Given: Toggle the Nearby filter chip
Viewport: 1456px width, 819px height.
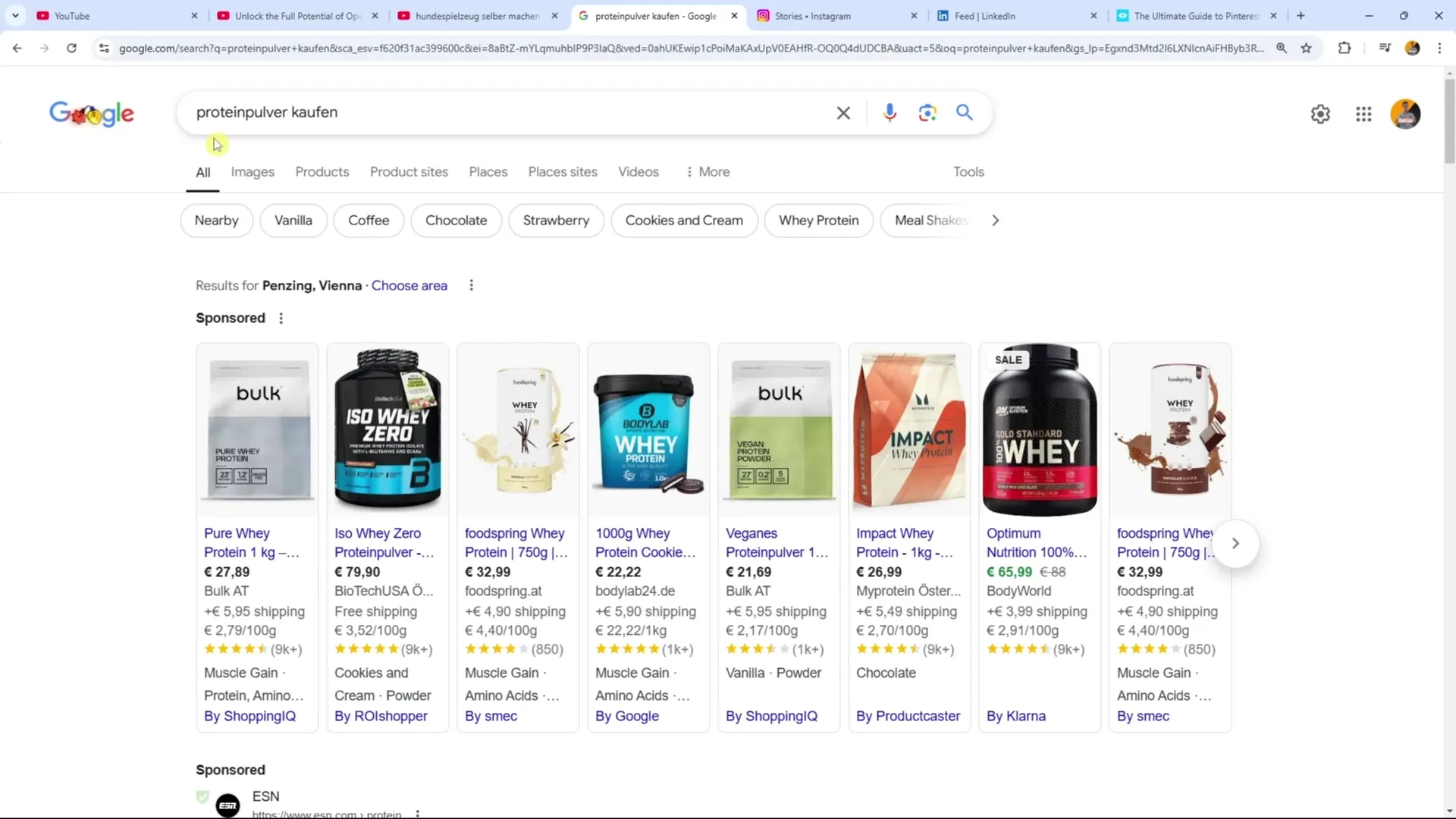Looking at the screenshot, I should [216, 221].
